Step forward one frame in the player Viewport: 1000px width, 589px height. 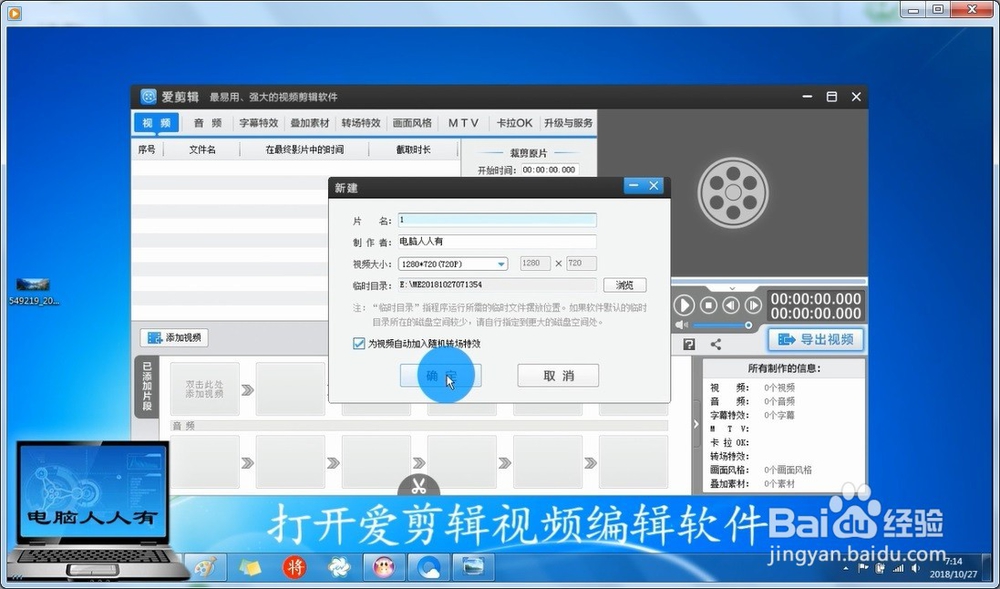click(753, 305)
